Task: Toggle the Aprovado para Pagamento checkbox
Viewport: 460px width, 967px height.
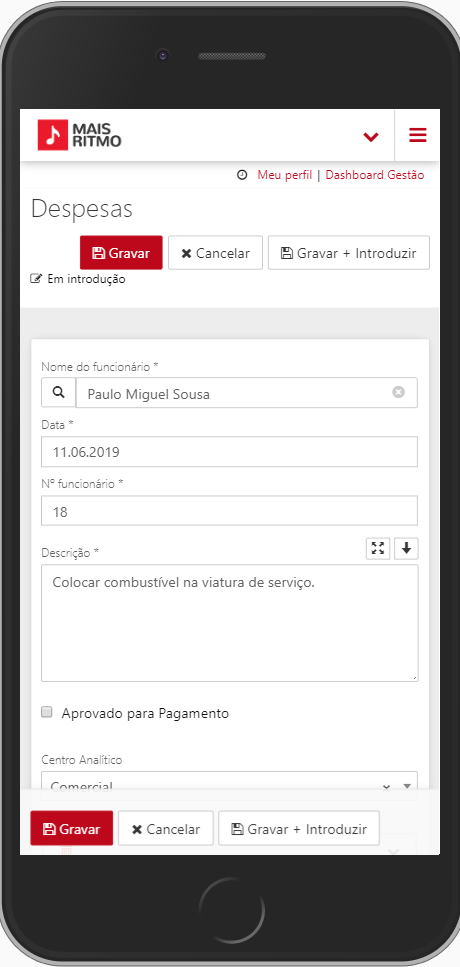Action: [47, 713]
